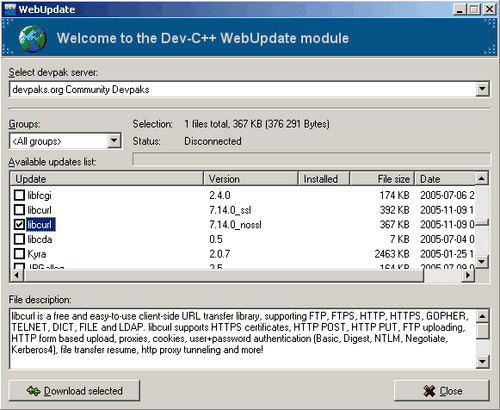Viewport: 500px width, 410px height.
Task: Uncheck the libcurl 7.14.0_nossl checkbox
Action: point(19,224)
